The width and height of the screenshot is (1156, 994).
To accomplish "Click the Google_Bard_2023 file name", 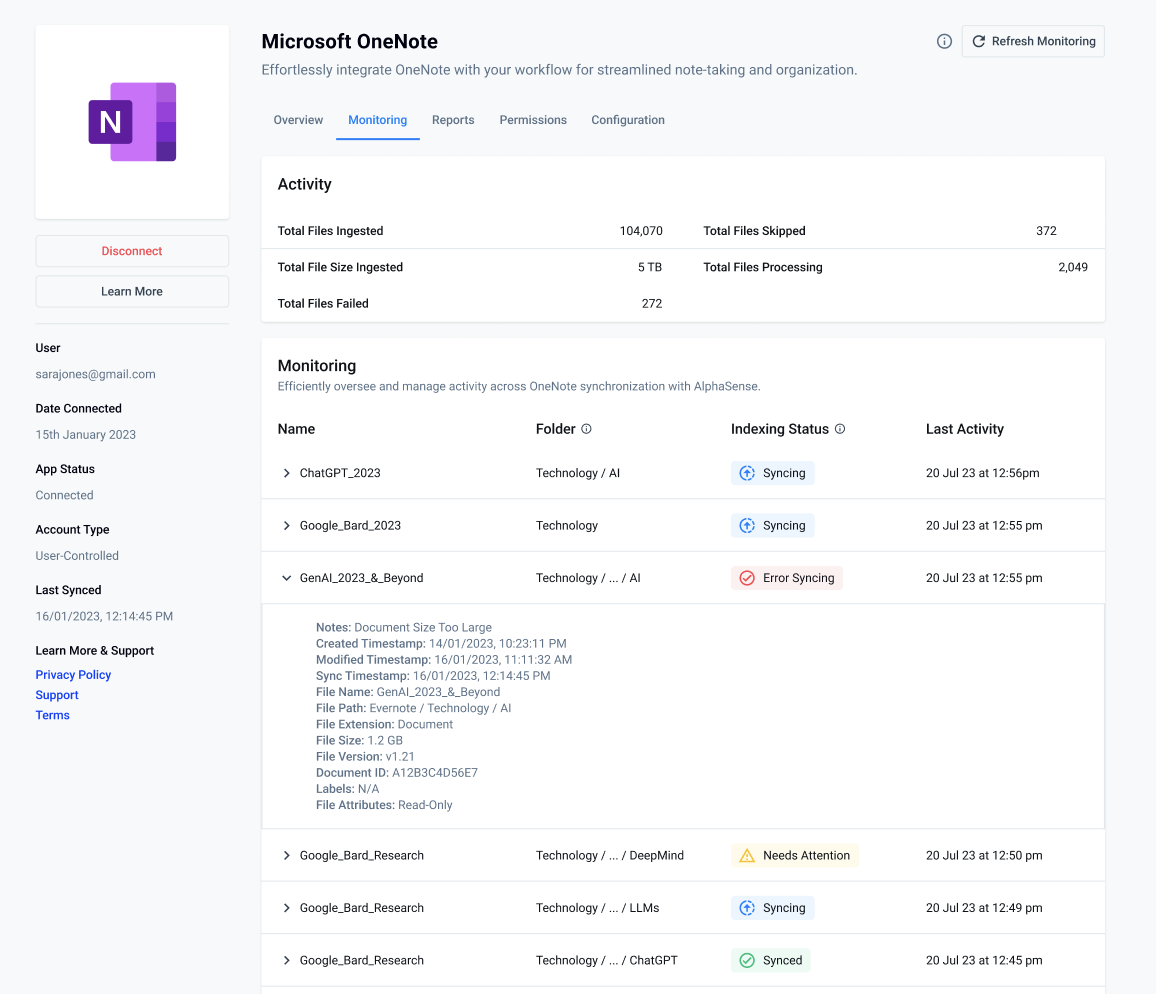I will pyautogui.click(x=350, y=526).
